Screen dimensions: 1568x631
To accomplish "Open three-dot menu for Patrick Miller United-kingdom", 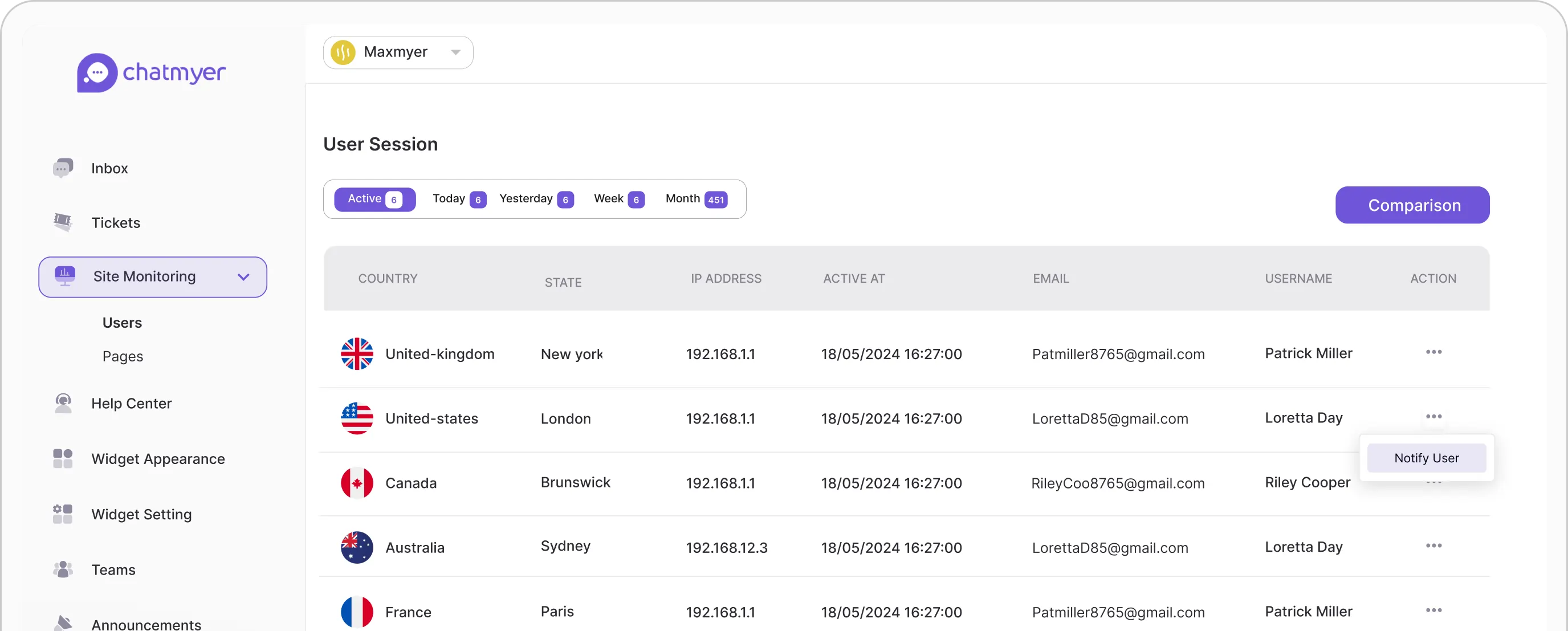I will (1433, 352).
